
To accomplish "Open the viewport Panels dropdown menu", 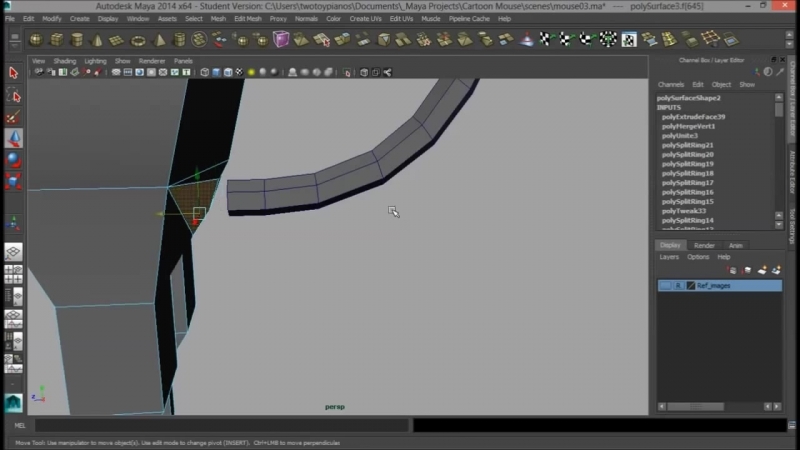I will 183,61.
